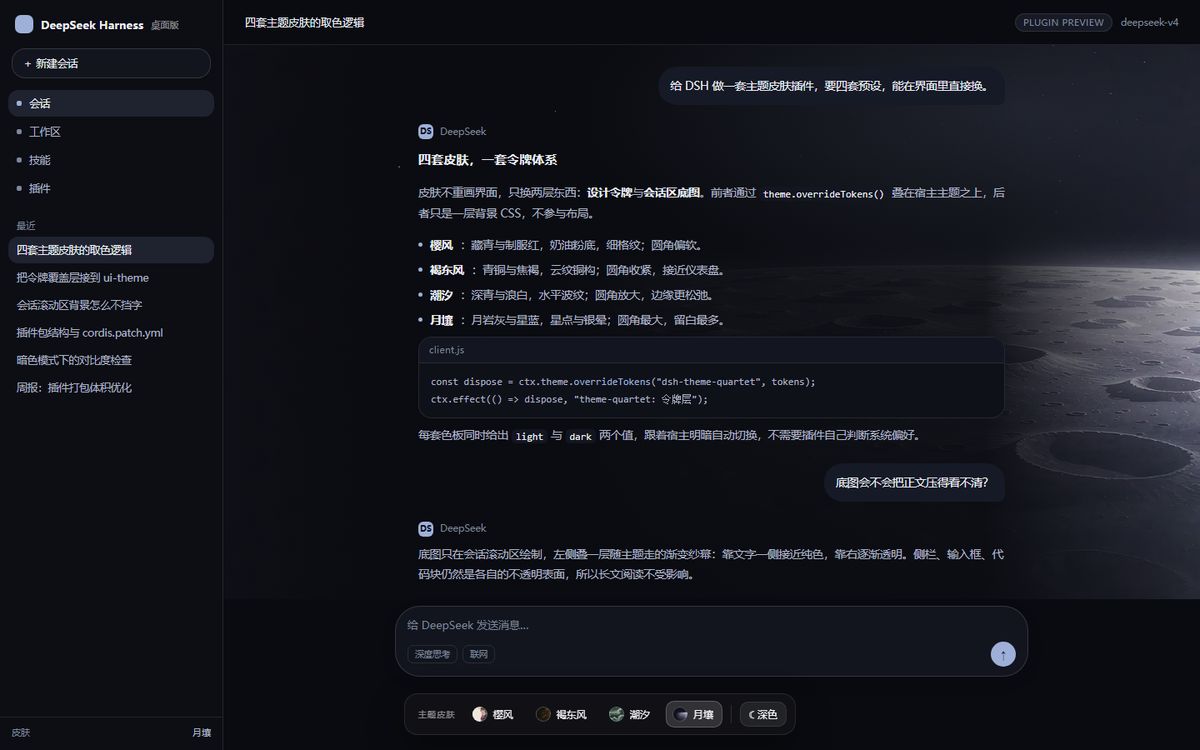Click the 月壤 swatch circle
This screenshot has width=1200, height=750.
pyautogui.click(x=681, y=714)
